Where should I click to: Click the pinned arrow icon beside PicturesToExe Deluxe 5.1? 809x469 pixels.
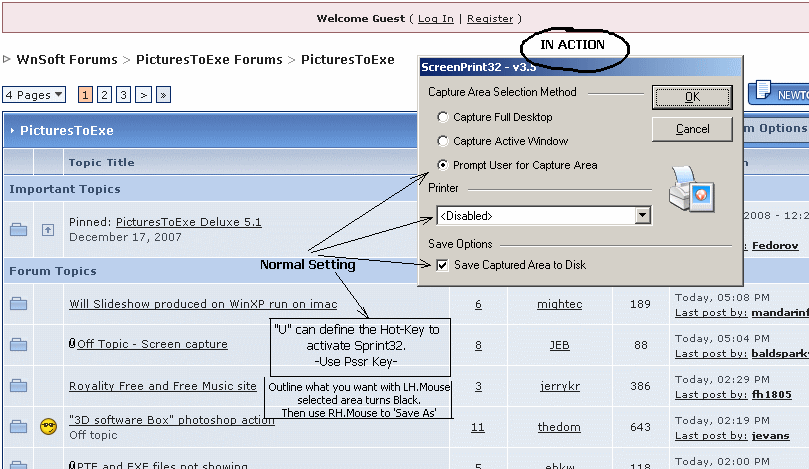(x=47, y=230)
